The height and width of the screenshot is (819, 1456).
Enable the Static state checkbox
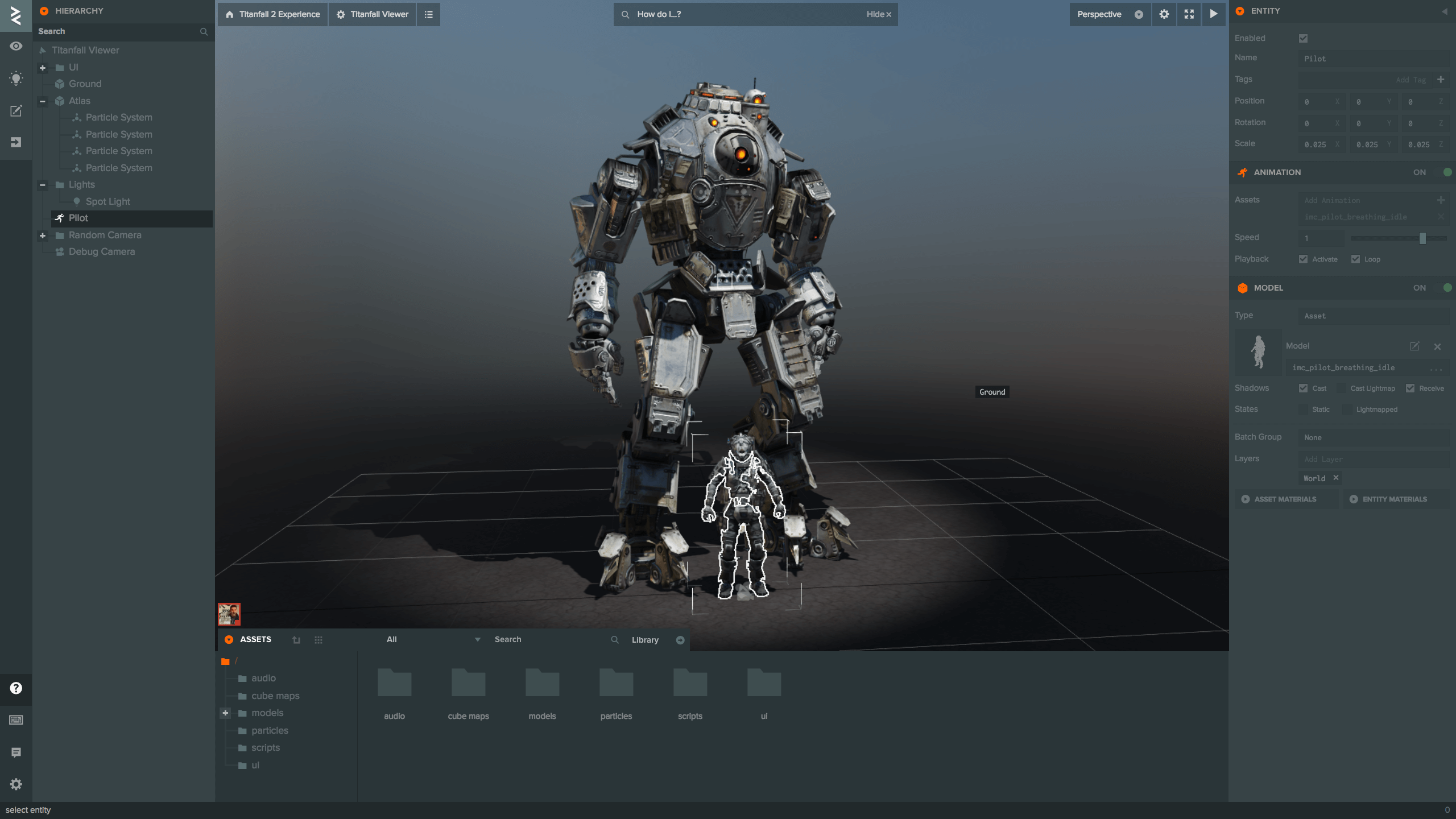tap(1303, 409)
